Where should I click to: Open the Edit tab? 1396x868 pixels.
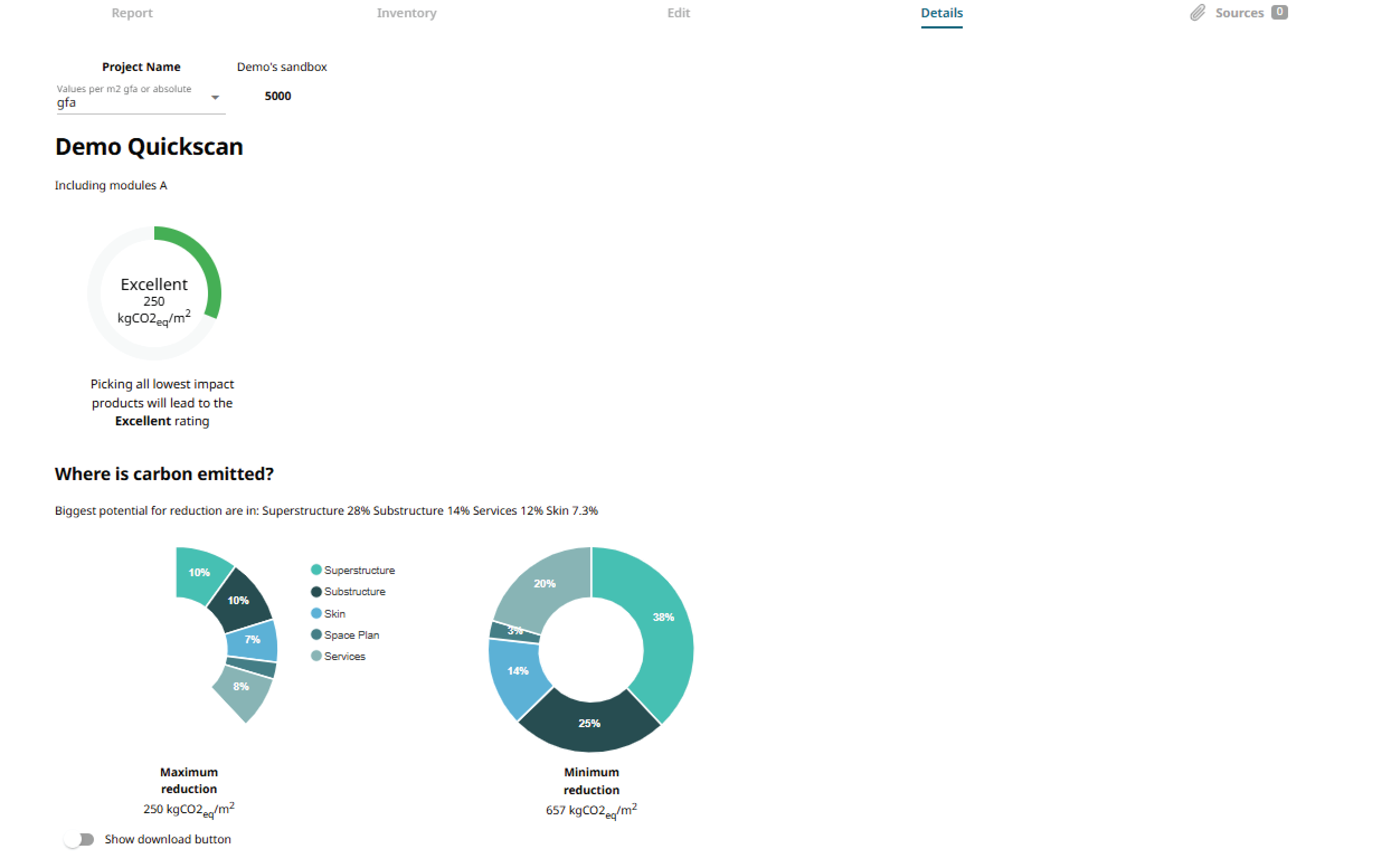pos(678,13)
